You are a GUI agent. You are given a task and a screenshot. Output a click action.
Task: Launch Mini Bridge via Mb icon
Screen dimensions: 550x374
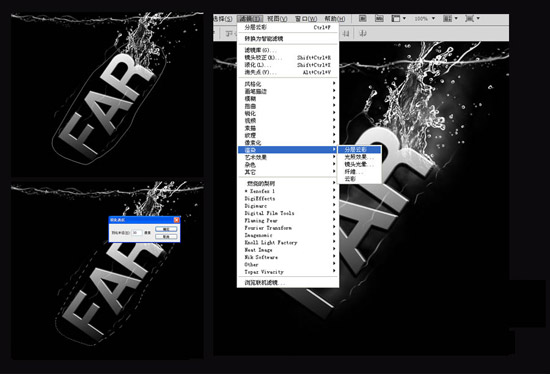379,19
